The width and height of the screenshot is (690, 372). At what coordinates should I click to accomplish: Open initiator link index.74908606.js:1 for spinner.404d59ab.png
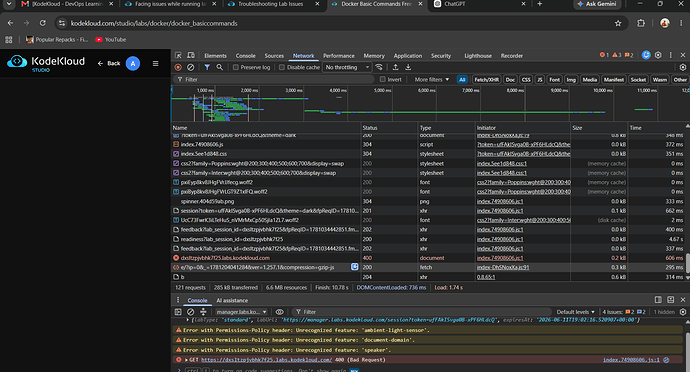point(500,201)
